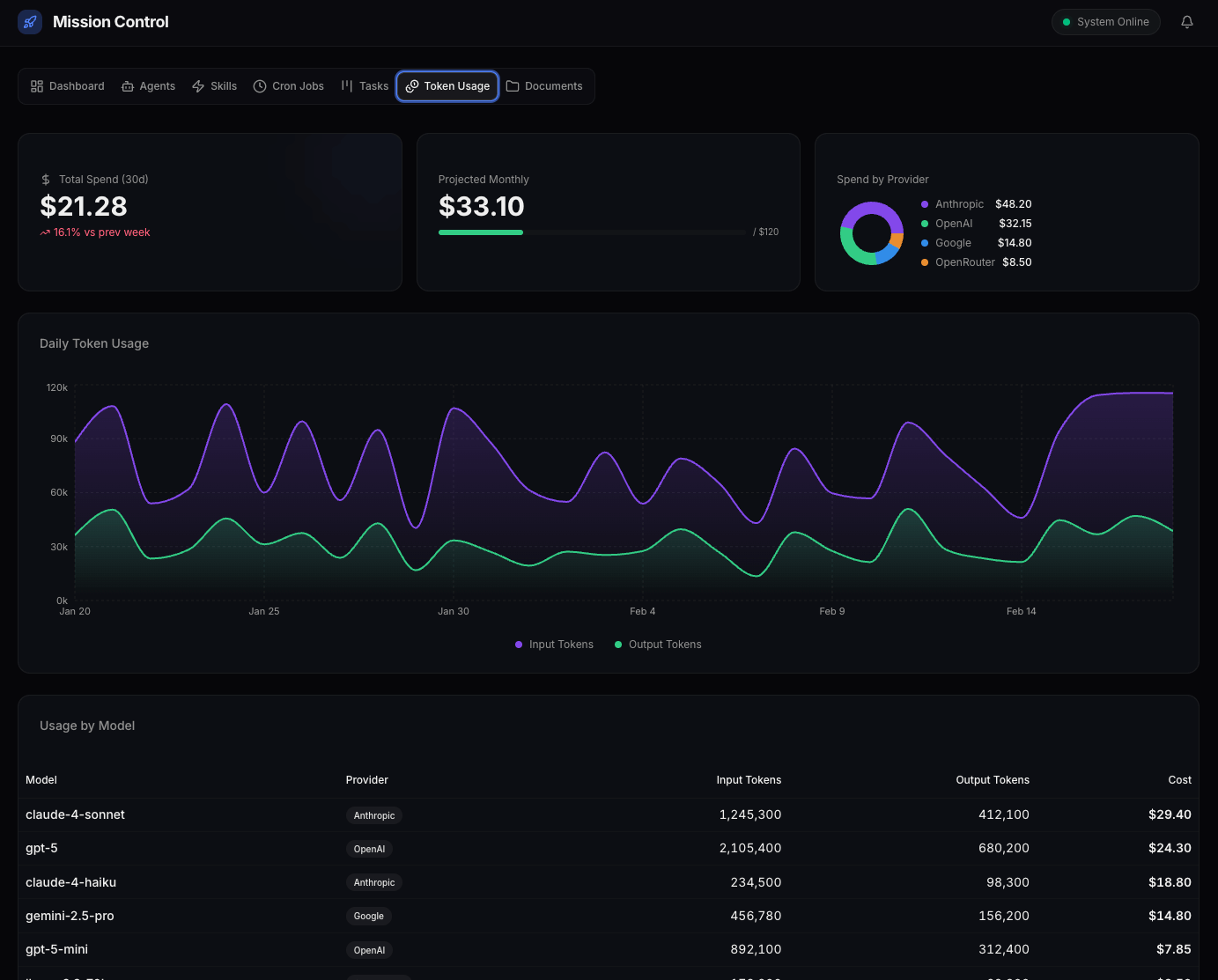
Task: Switch to the Token Usage tab
Action: pyautogui.click(x=447, y=86)
